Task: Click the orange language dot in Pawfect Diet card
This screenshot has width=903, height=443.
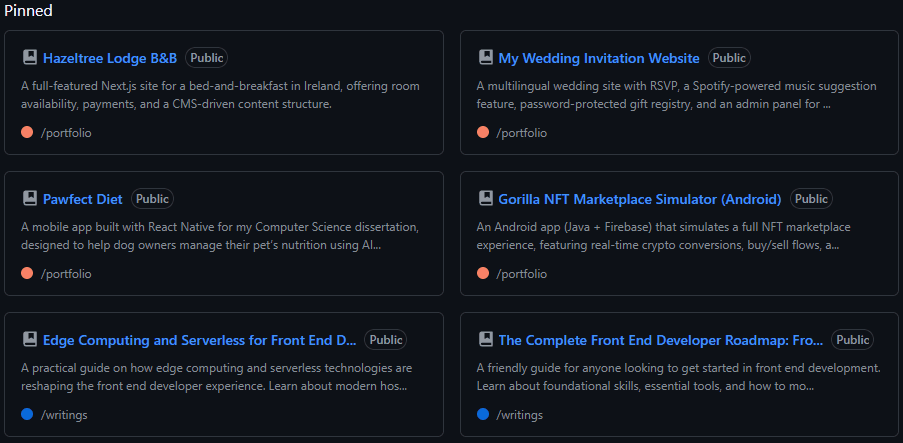Action: pos(27,273)
